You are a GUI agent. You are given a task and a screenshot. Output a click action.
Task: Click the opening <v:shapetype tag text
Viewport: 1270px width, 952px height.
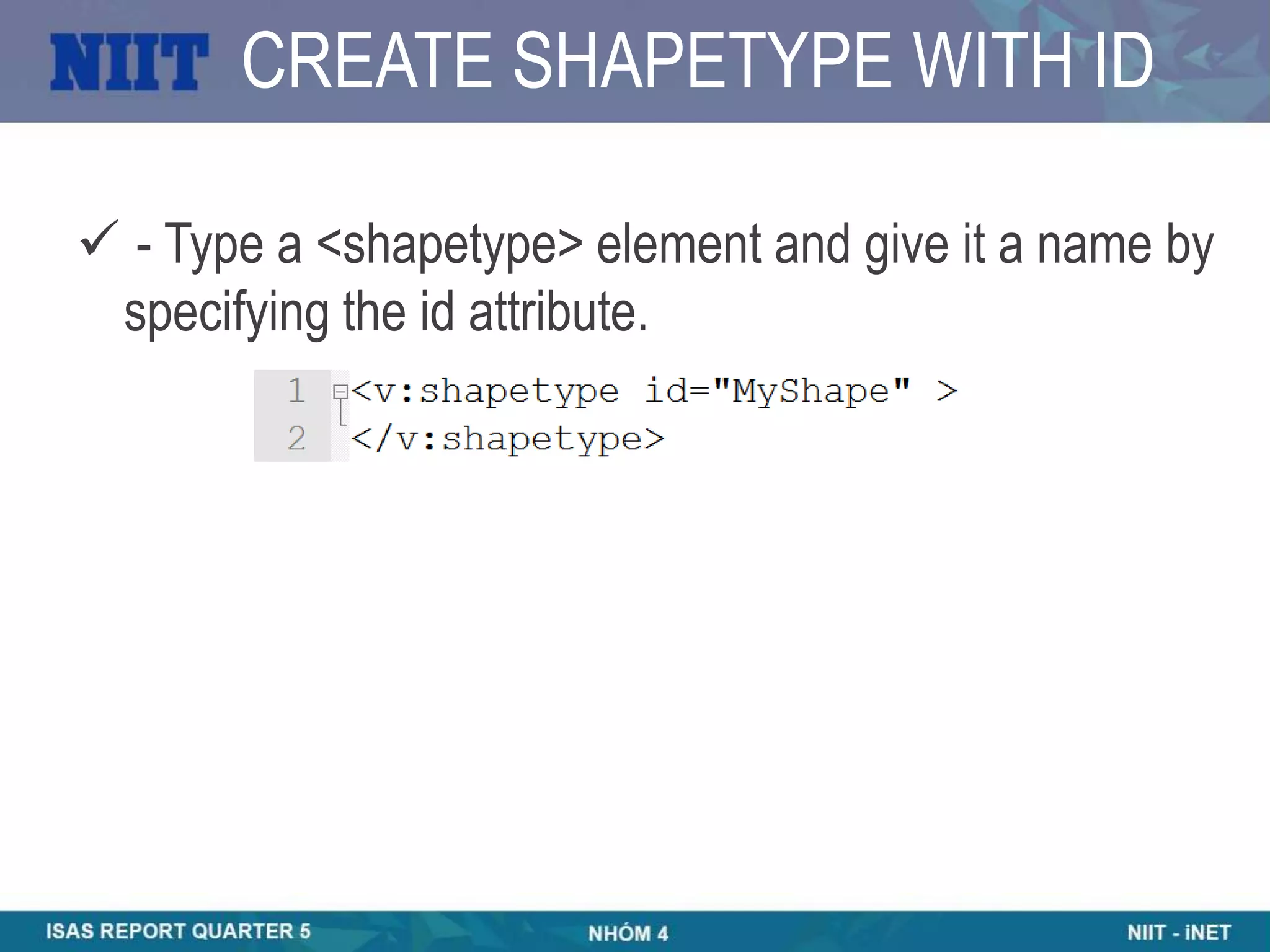pyautogui.click(x=485, y=392)
